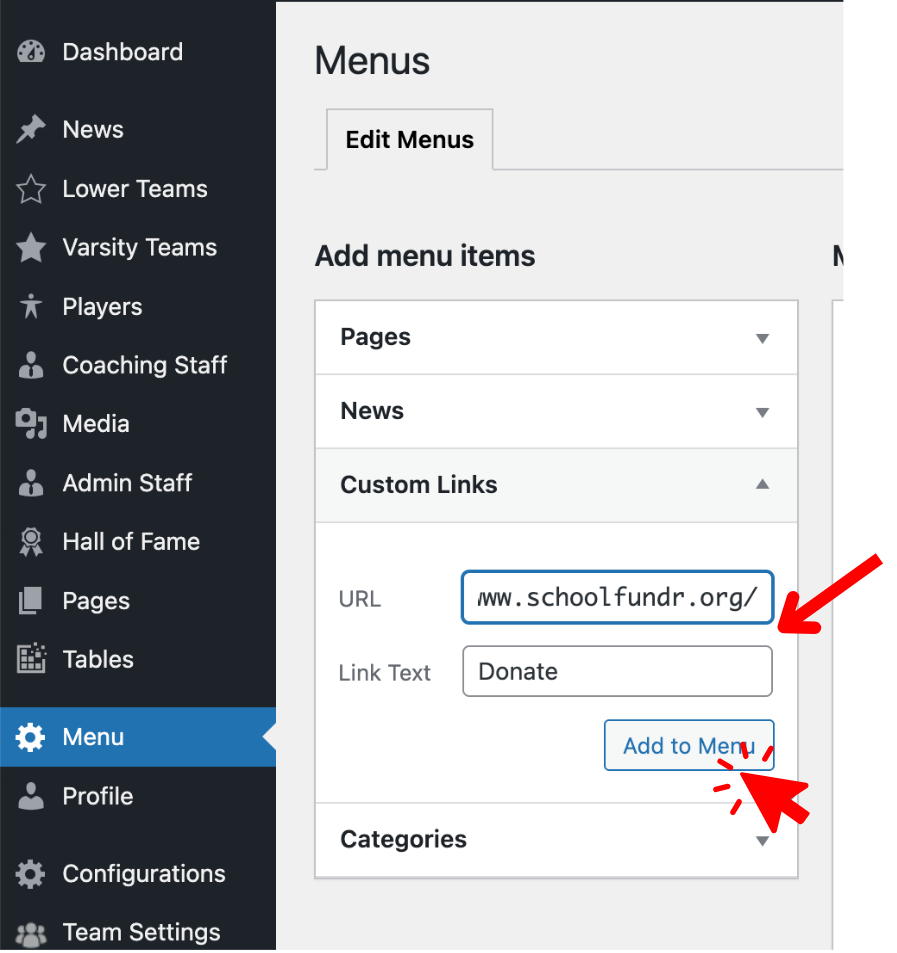Click the Lower Teams star icon
The height and width of the screenshot is (953, 897).
tap(30, 188)
